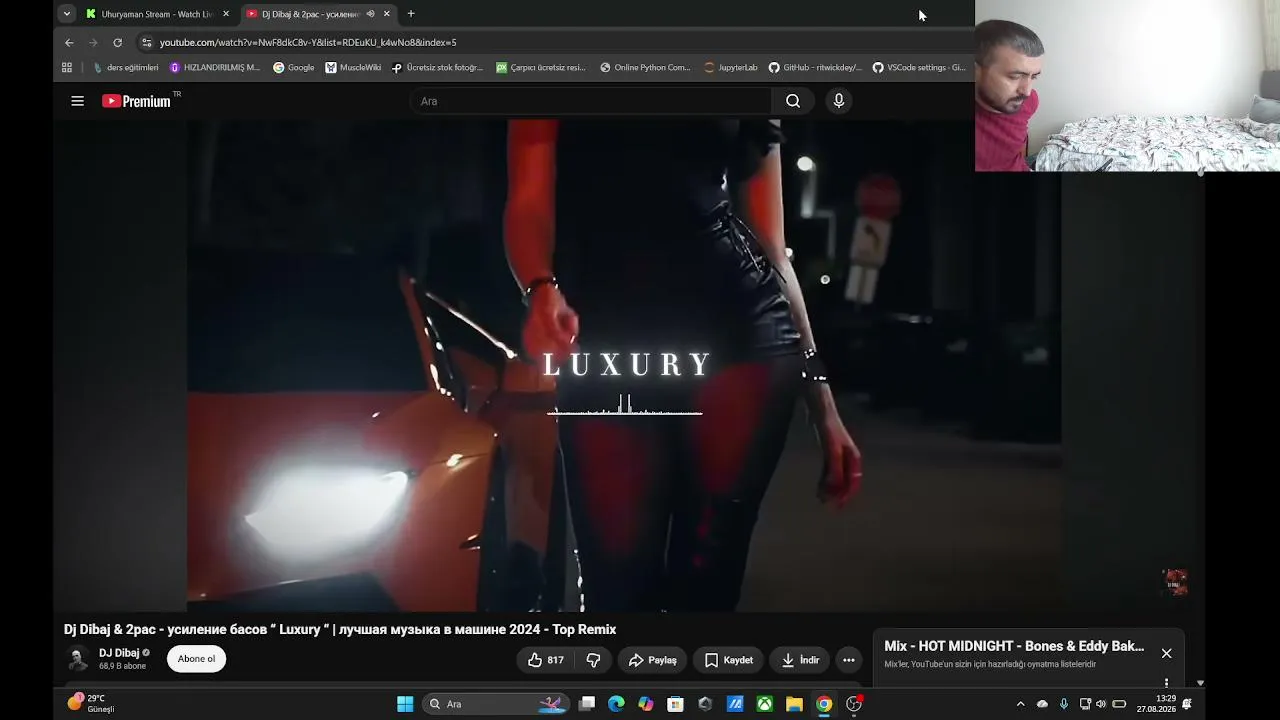Open the GitHub - ritwickdey bookmark
The image size is (1280, 720).
[x=815, y=68]
